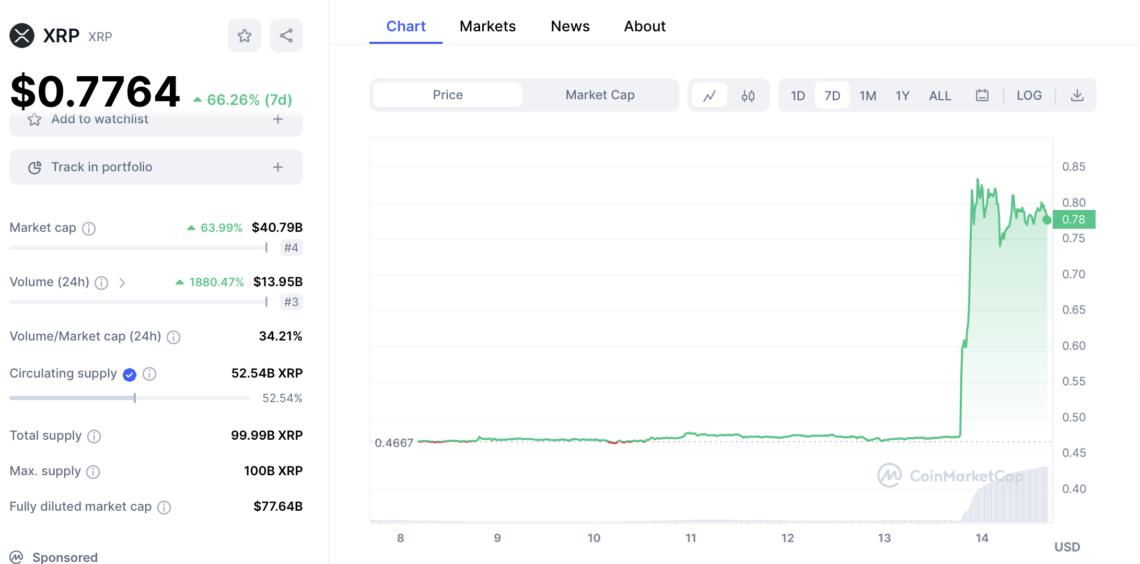Click the 52.54% supply percentage text
Viewport: 1140px width, 564px height.
(x=283, y=398)
